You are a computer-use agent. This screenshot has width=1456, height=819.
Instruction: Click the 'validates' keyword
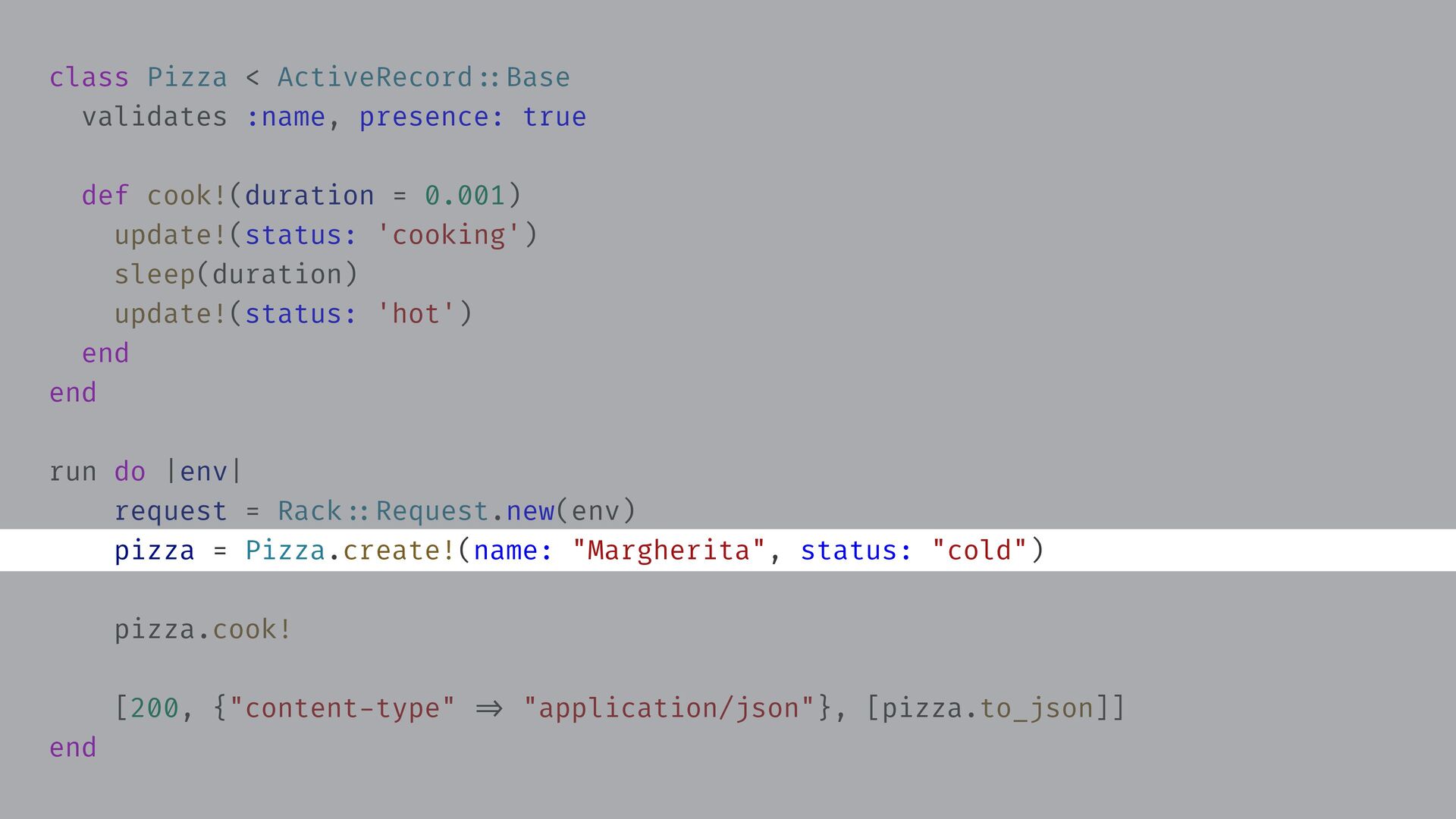pos(155,117)
